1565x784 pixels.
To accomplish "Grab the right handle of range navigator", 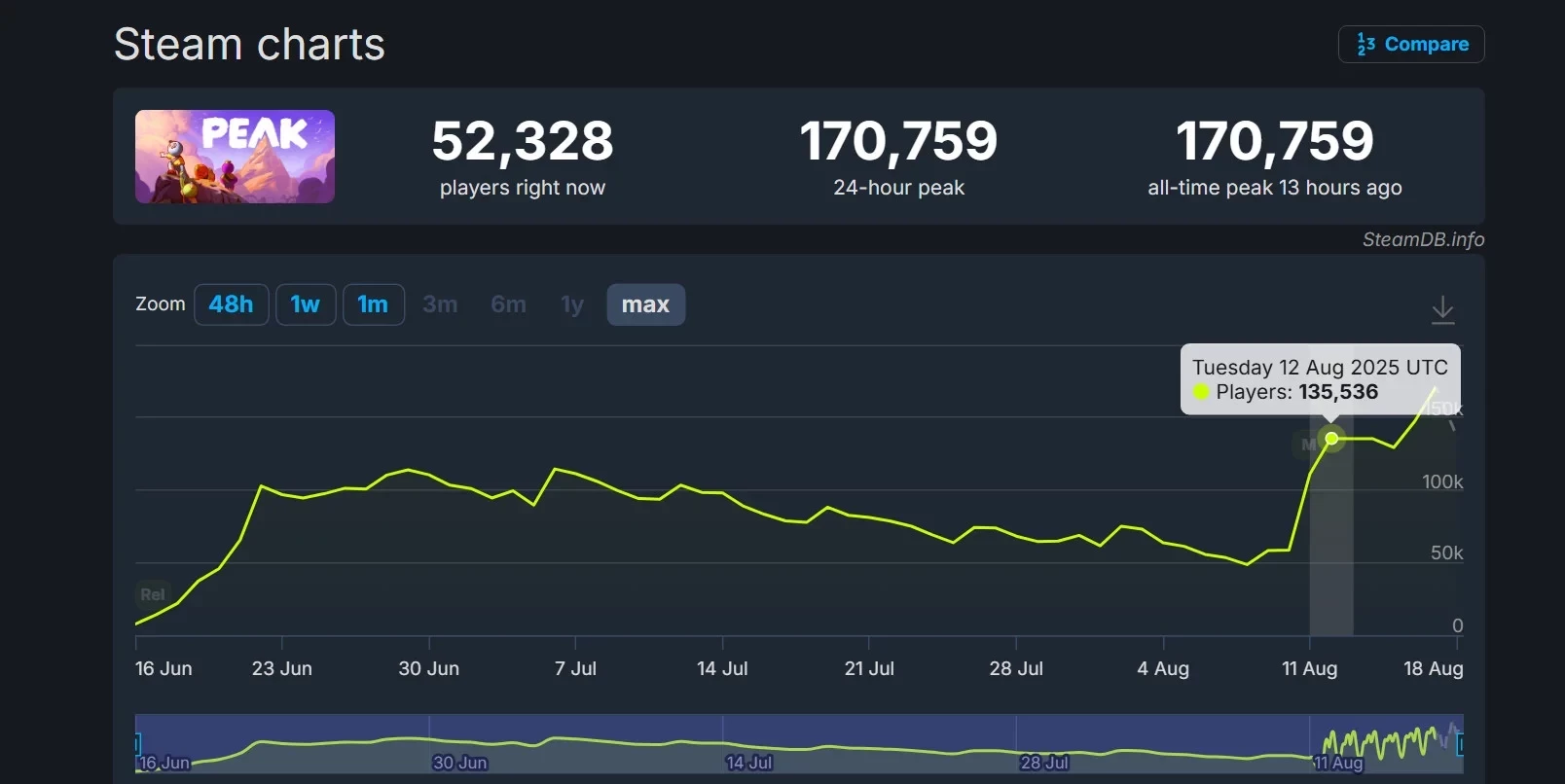I will (x=1460, y=744).
